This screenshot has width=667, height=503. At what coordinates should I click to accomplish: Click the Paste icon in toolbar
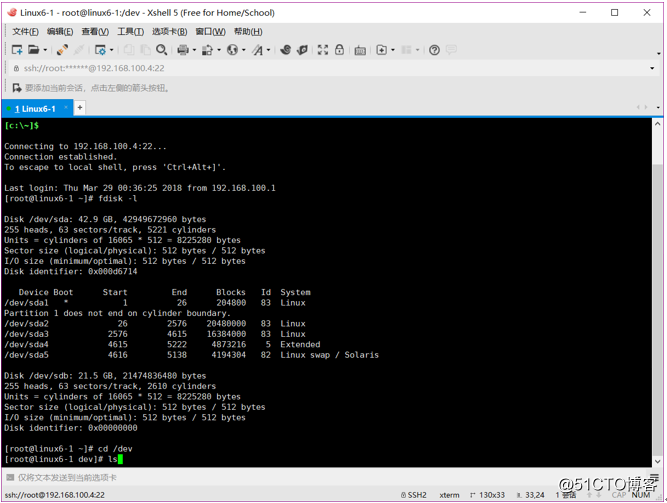click(145, 50)
